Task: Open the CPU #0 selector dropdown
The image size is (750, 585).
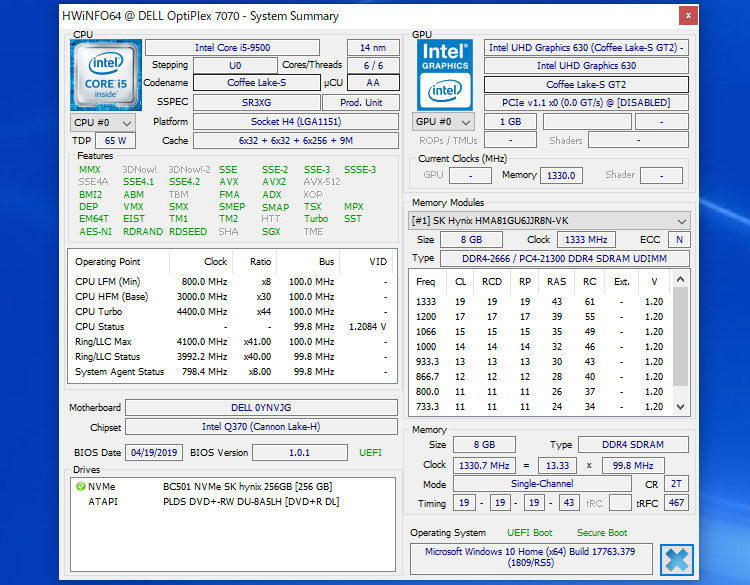Action: point(103,122)
